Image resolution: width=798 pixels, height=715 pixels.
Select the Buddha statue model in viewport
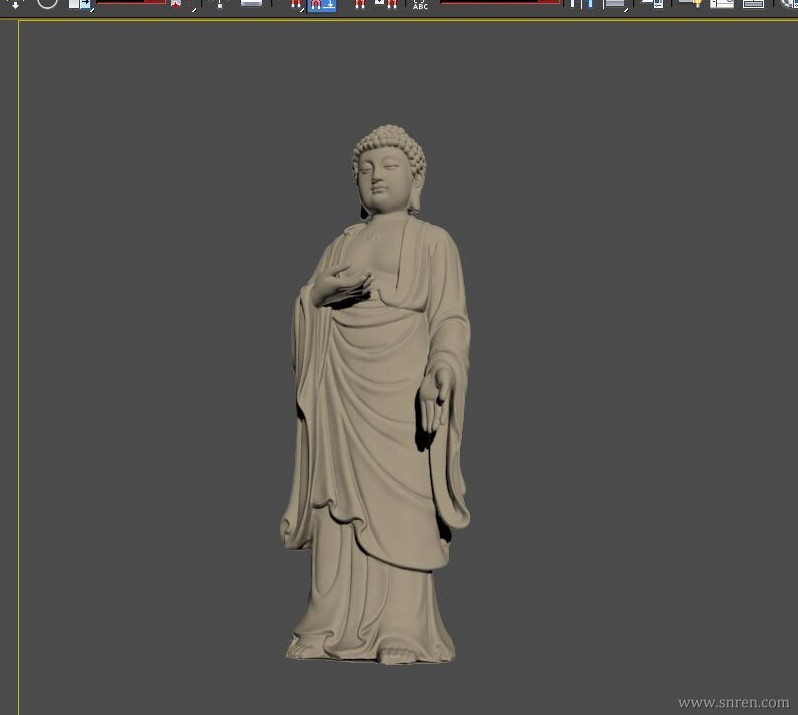pos(376,394)
